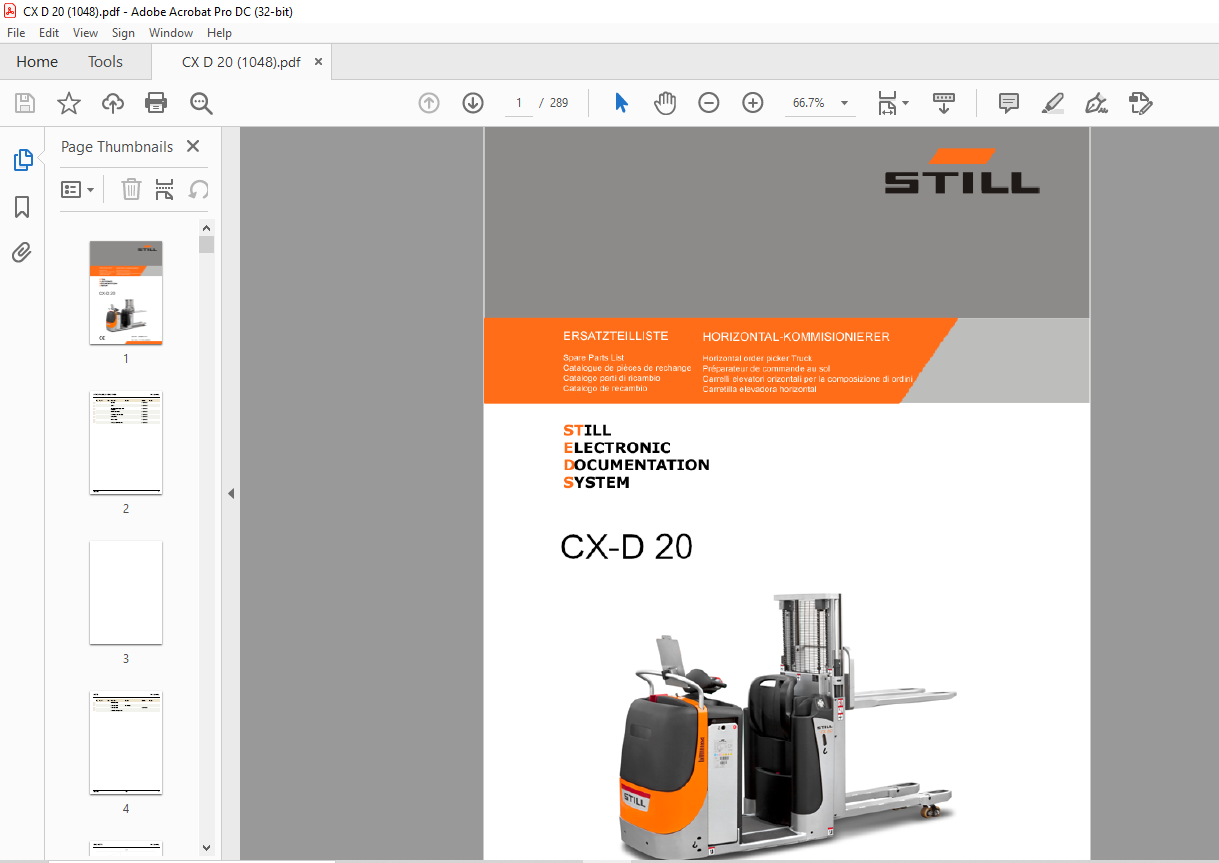This screenshot has height=863, width=1219.
Task: Click HORIZONTAL-KOMMISIONIERER heading text
Action: pyautogui.click(x=796, y=337)
